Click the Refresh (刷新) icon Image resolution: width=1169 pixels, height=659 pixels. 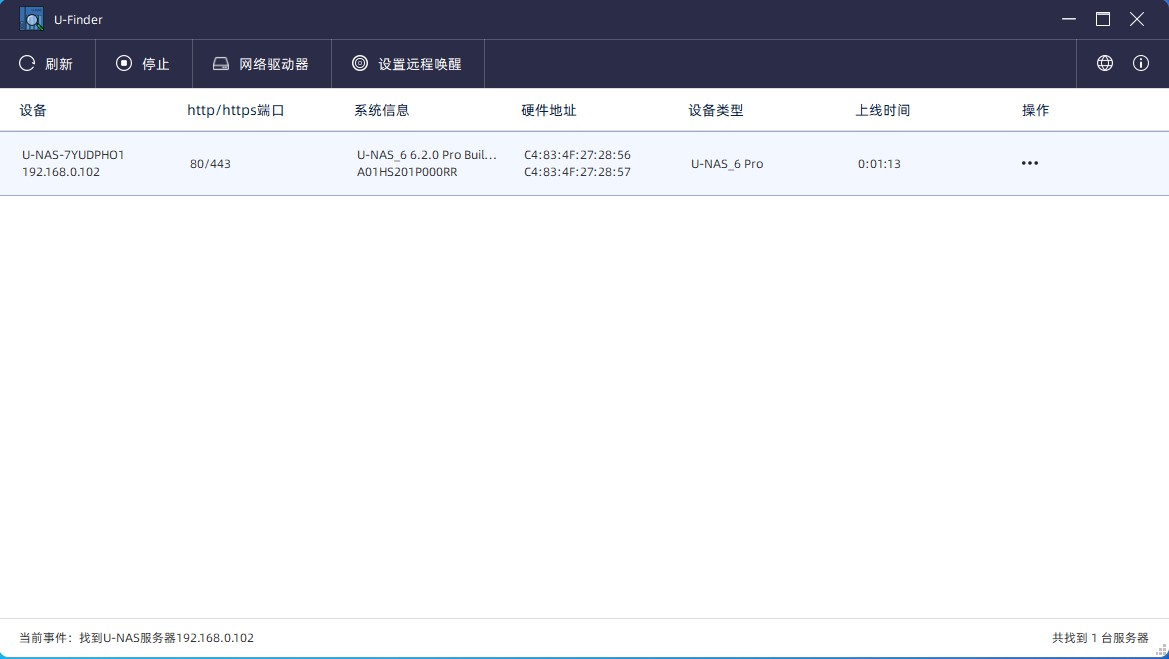pyautogui.click(x=27, y=63)
